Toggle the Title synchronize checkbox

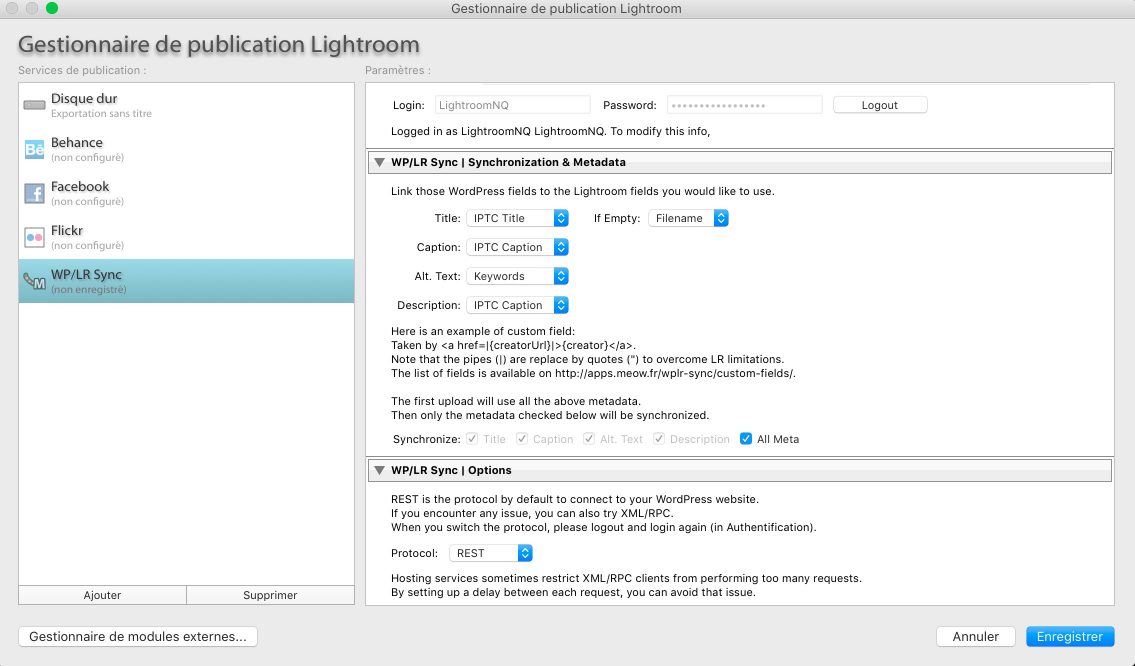472,439
